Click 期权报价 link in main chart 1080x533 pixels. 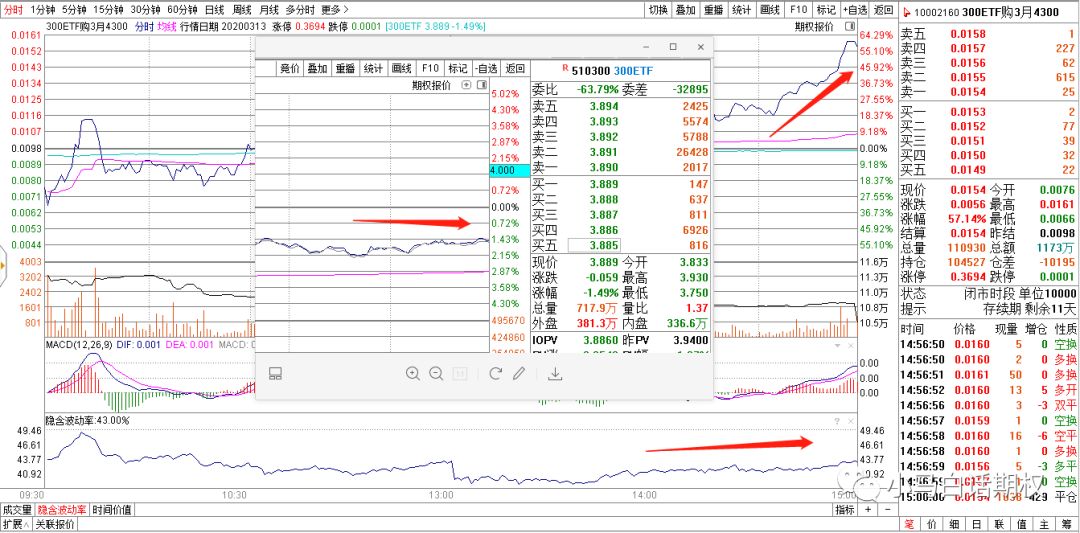(x=813, y=26)
